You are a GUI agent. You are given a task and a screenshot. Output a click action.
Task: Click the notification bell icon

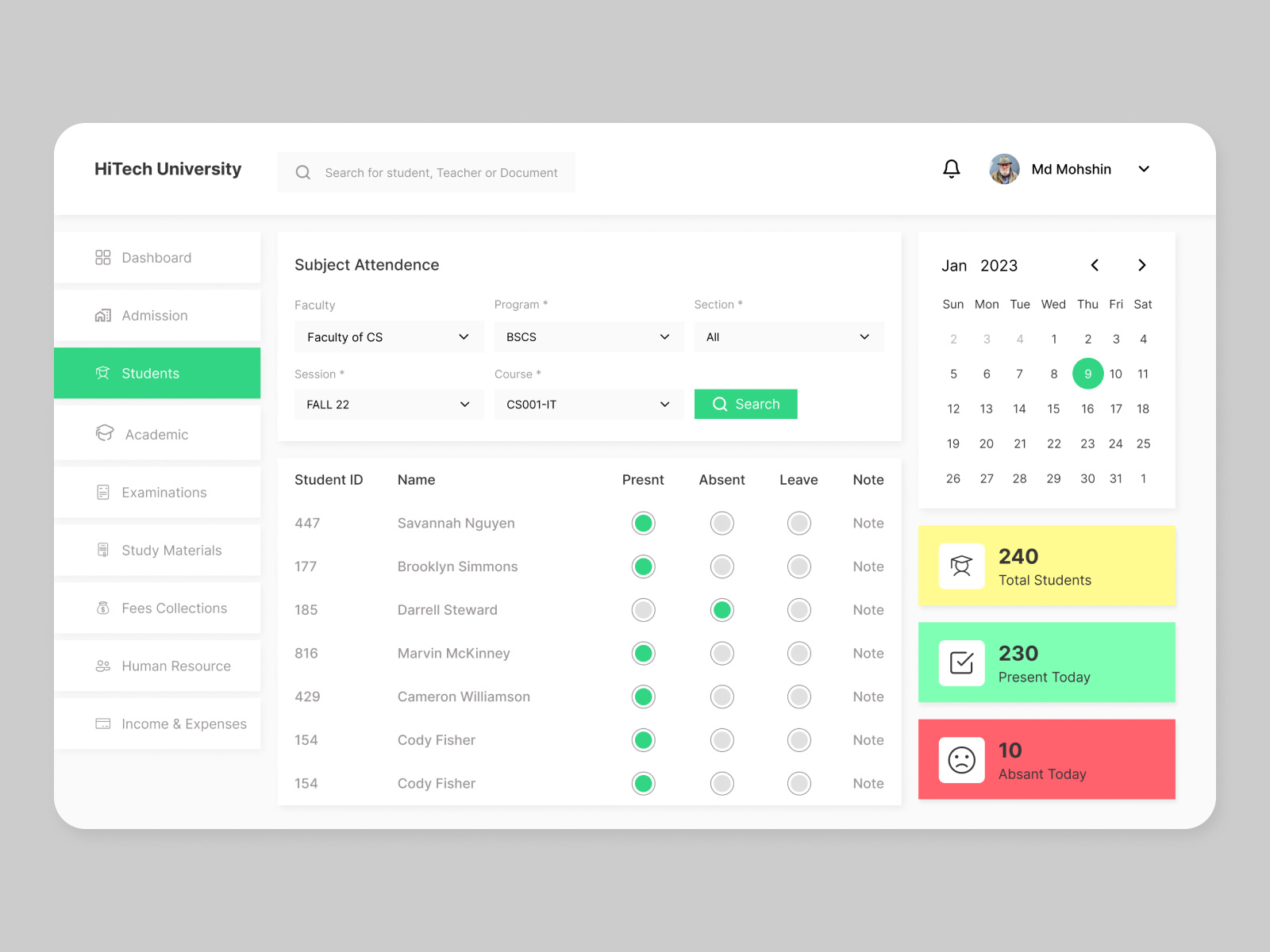pyautogui.click(x=951, y=169)
